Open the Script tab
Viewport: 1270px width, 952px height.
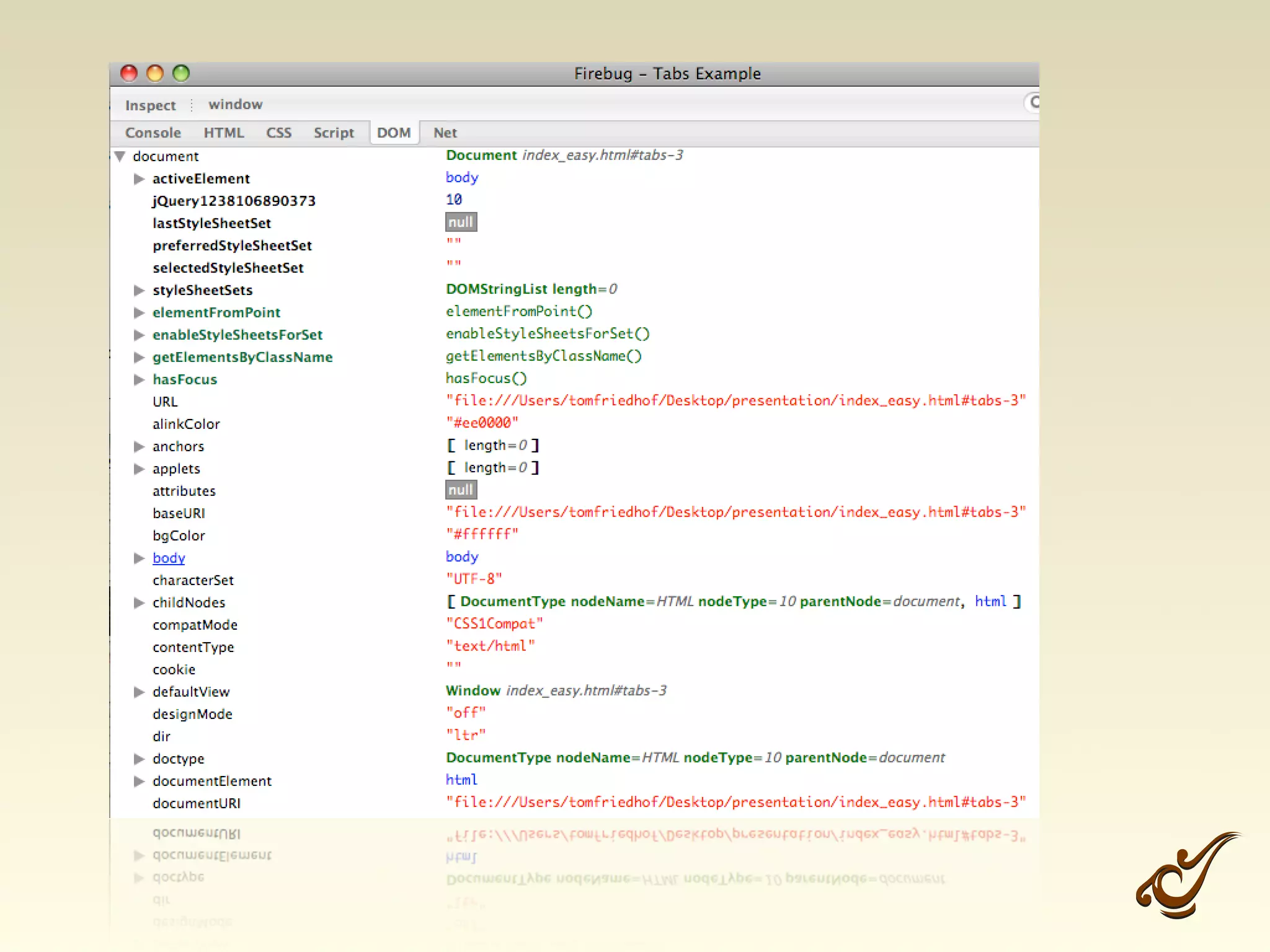tap(334, 133)
